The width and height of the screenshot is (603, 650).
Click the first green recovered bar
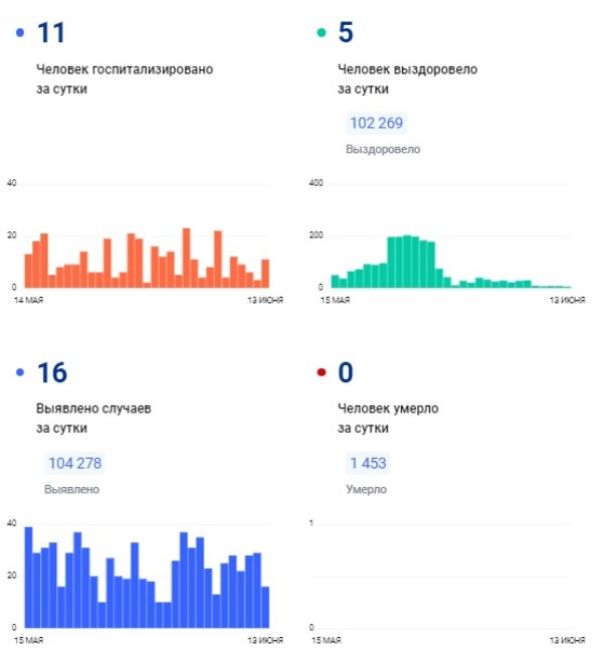[x=335, y=281]
